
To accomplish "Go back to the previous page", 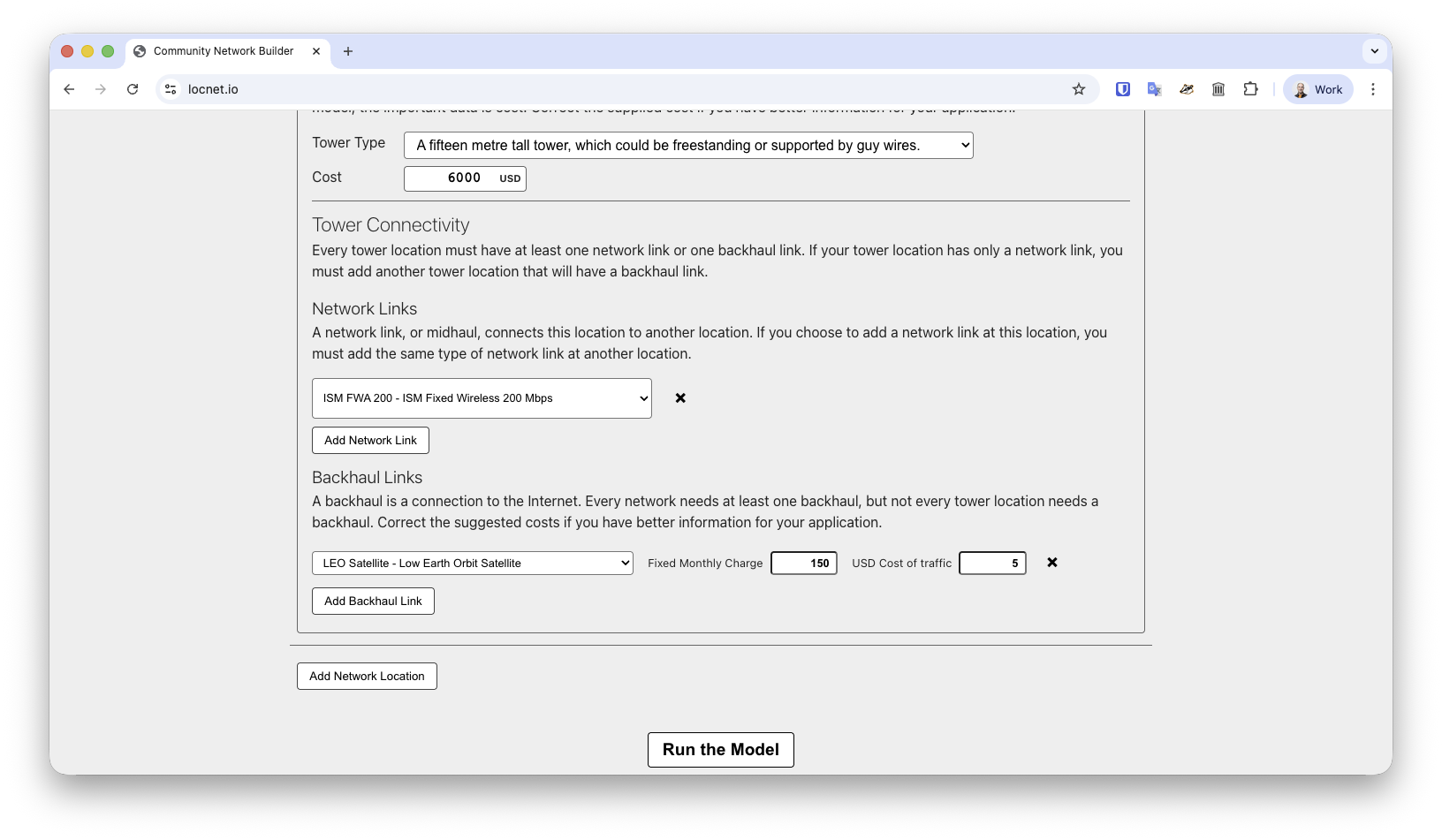I will (69, 88).
